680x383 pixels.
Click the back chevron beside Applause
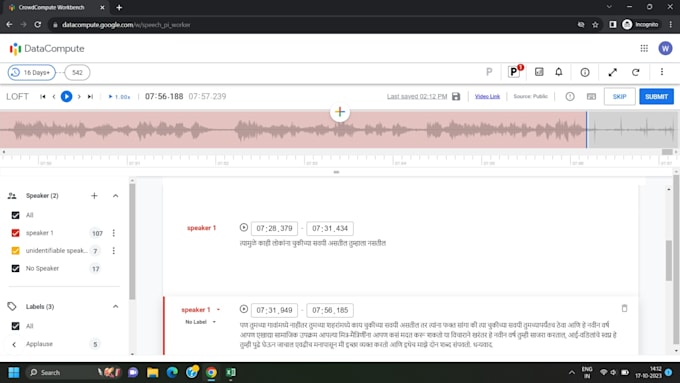coord(14,344)
